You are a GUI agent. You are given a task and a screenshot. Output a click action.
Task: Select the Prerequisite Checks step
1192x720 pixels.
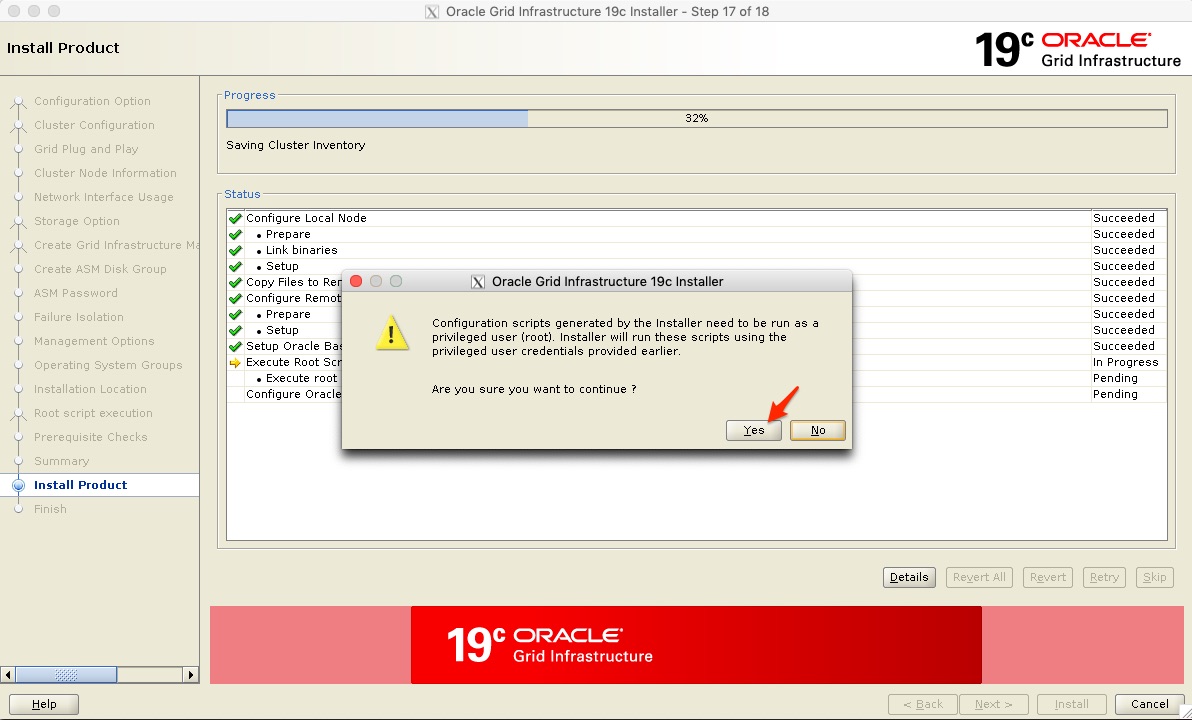coord(90,437)
